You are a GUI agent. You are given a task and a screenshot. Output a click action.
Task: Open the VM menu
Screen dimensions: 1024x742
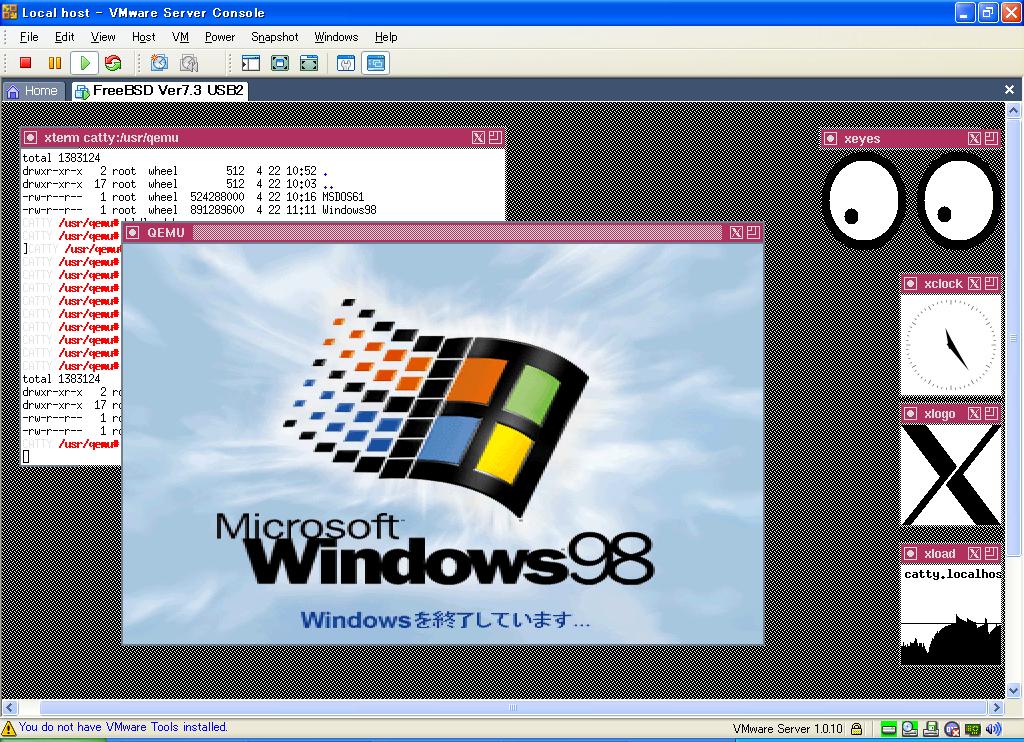tap(180, 37)
